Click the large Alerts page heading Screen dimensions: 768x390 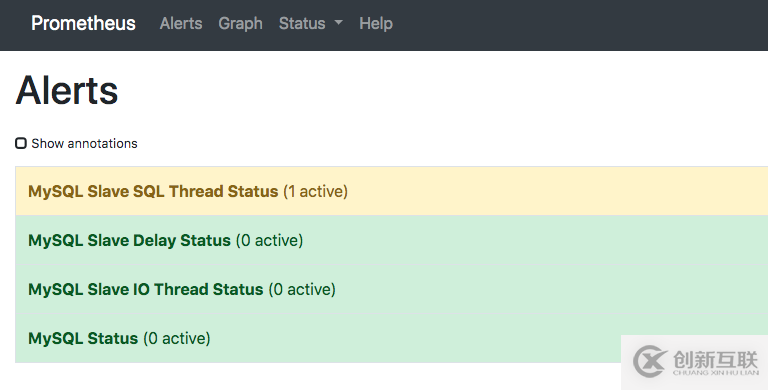tap(67, 91)
